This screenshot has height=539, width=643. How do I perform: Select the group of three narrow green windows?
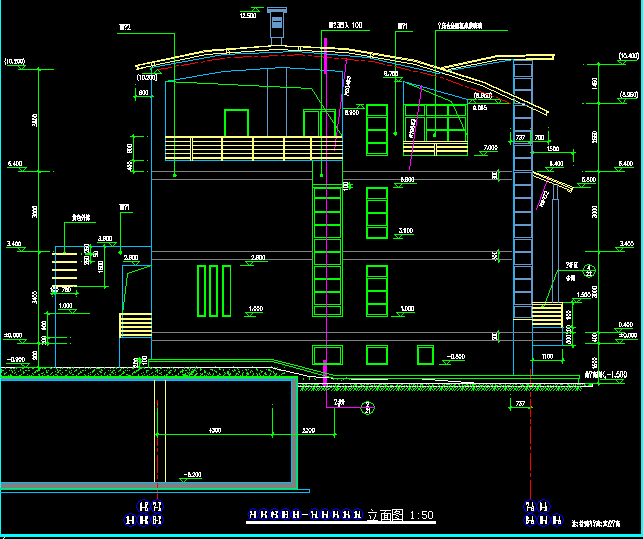tap(215, 290)
